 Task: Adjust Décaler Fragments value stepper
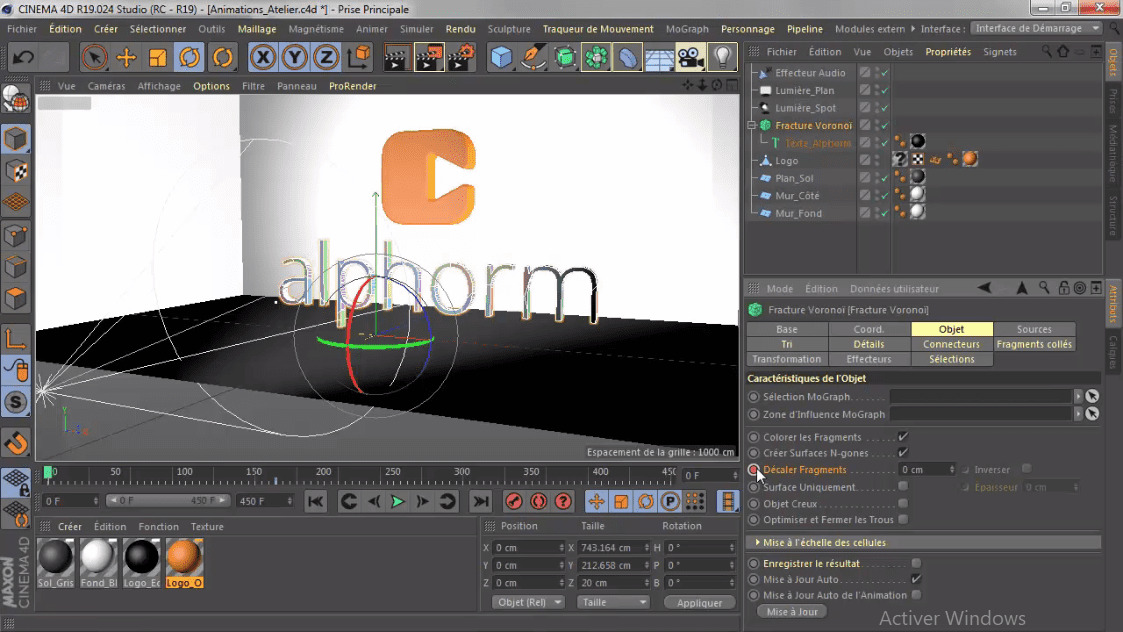tap(952, 469)
